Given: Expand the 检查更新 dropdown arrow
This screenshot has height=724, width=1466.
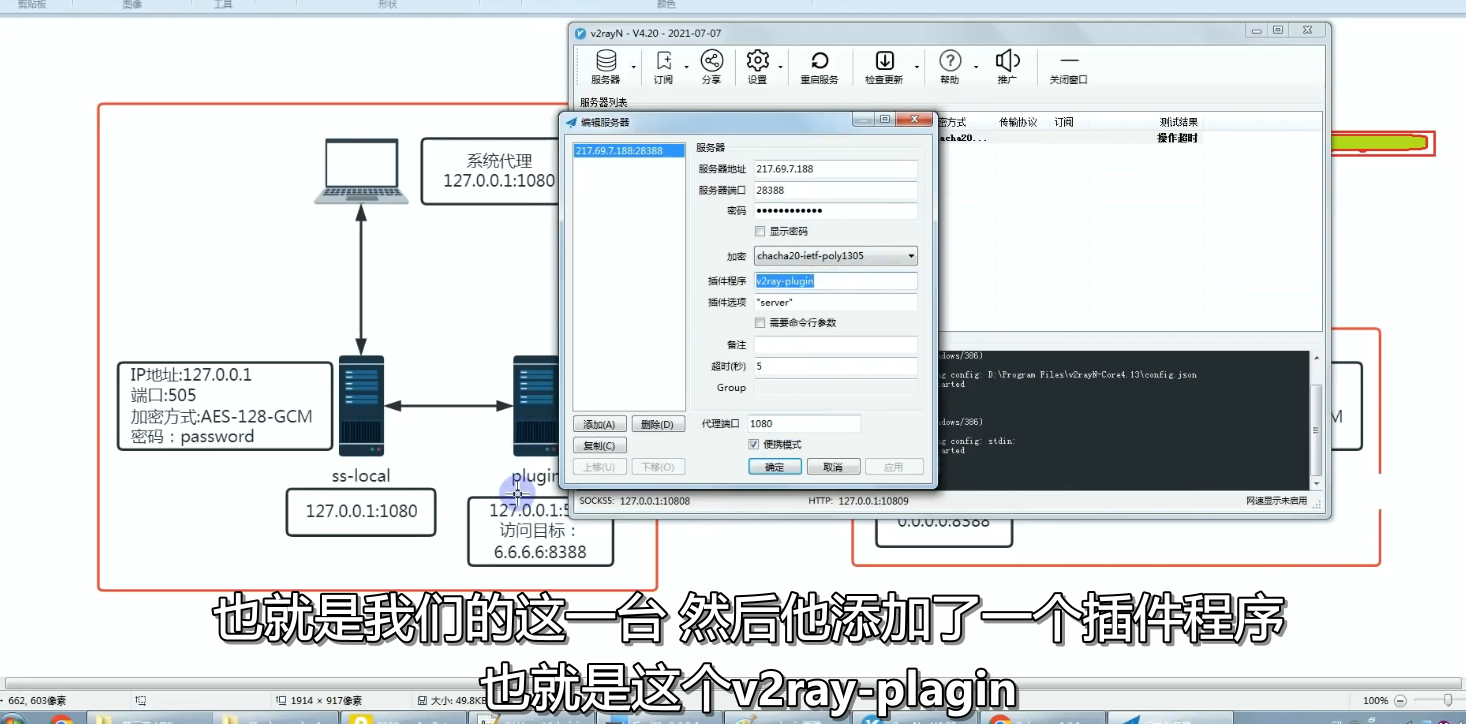Looking at the screenshot, I should pyautogui.click(x=916, y=68).
